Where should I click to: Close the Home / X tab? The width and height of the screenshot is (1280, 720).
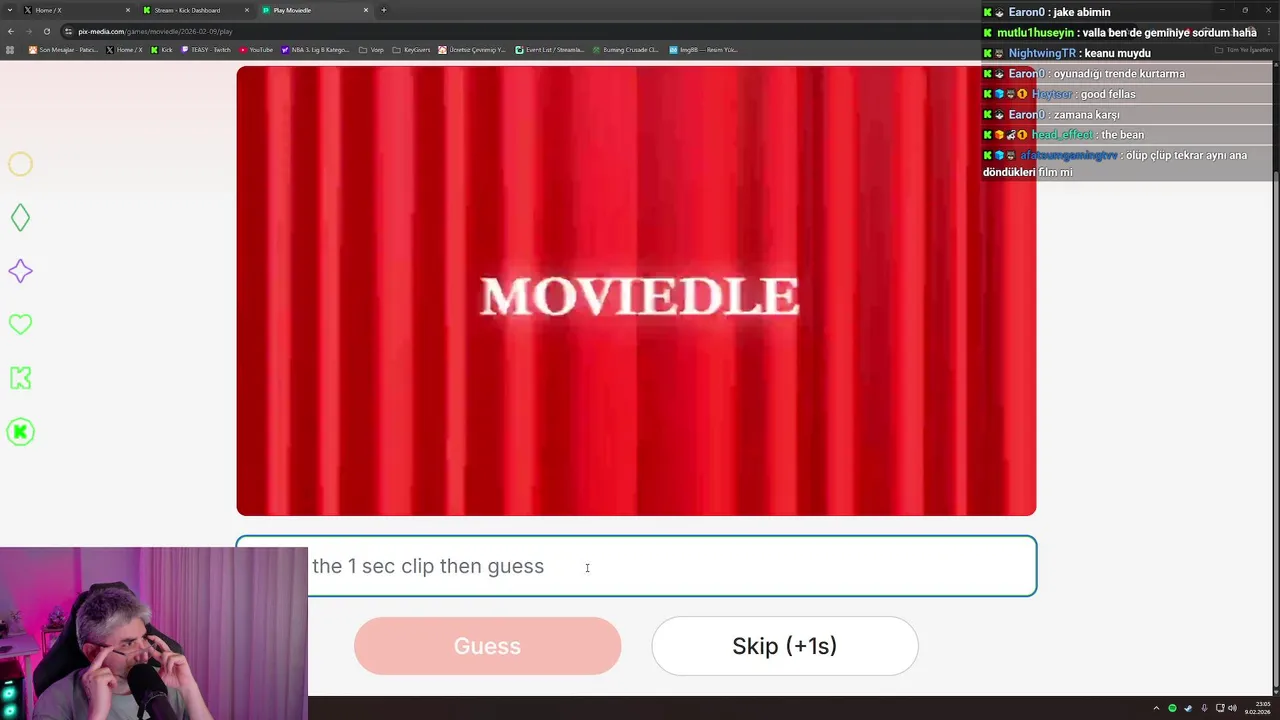pos(128,10)
